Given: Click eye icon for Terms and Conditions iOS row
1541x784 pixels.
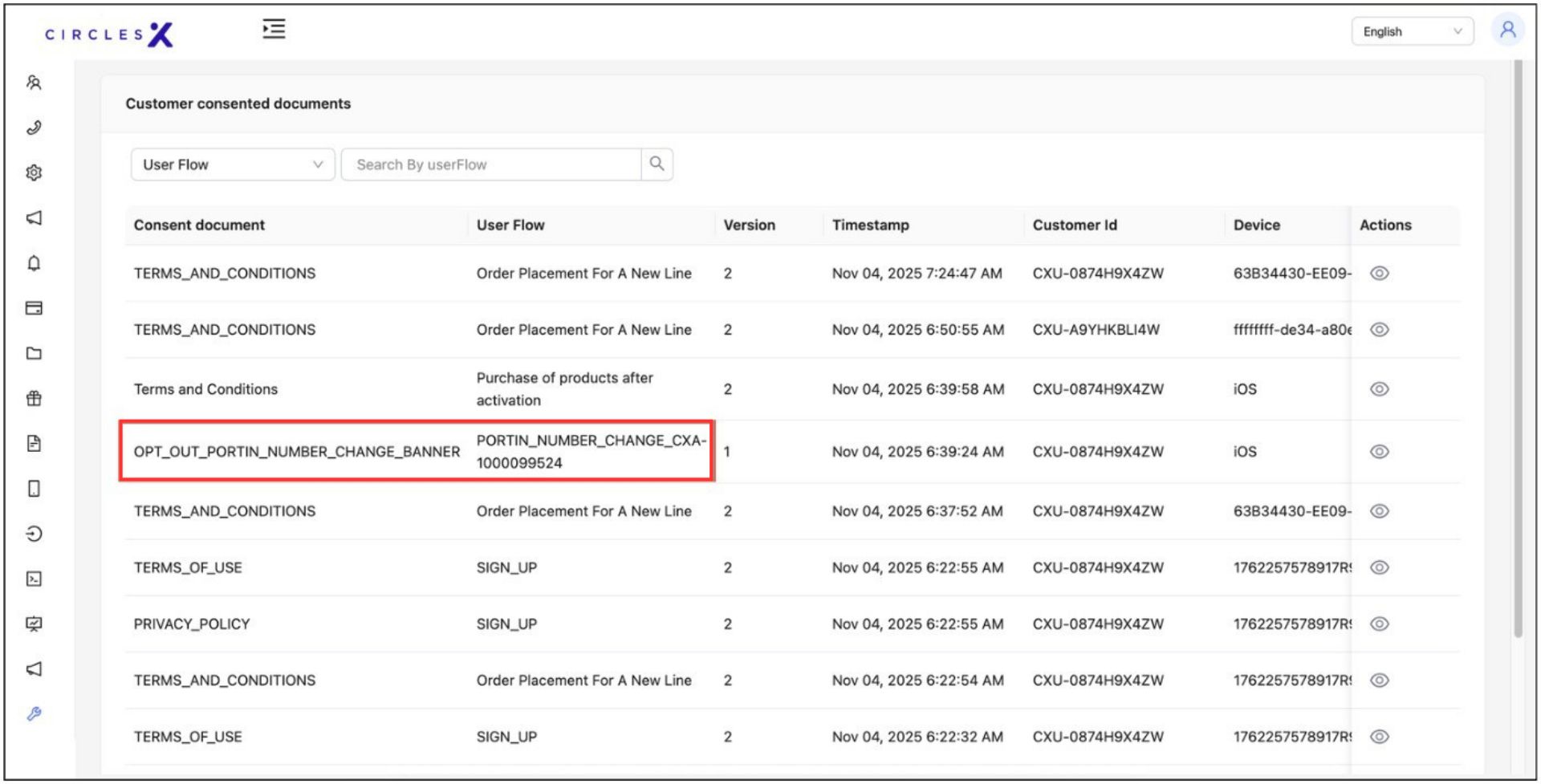Looking at the screenshot, I should [x=1379, y=389].
